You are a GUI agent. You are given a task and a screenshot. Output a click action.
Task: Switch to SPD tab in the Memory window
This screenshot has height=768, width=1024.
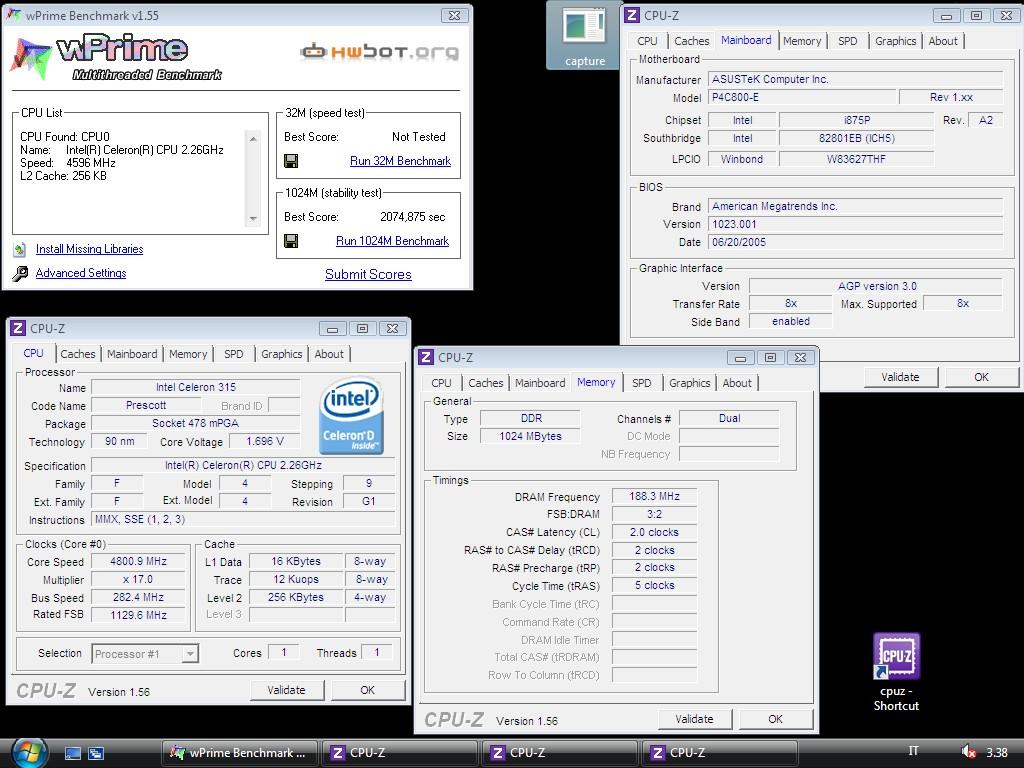pos(641,383)
